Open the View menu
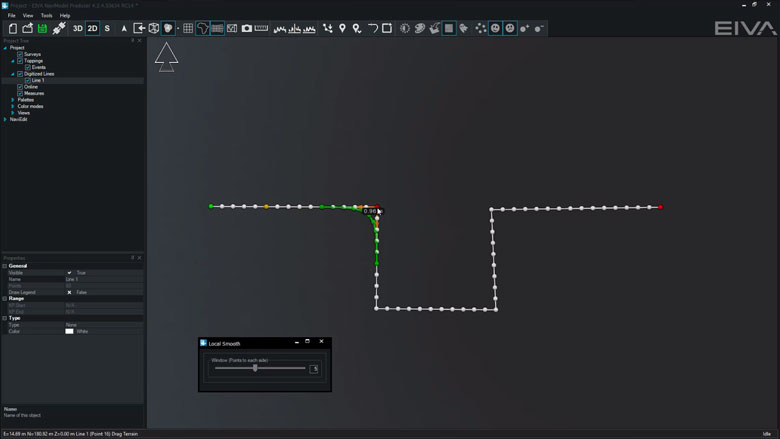This screenshot has height=439, width=780. (28, 16)
